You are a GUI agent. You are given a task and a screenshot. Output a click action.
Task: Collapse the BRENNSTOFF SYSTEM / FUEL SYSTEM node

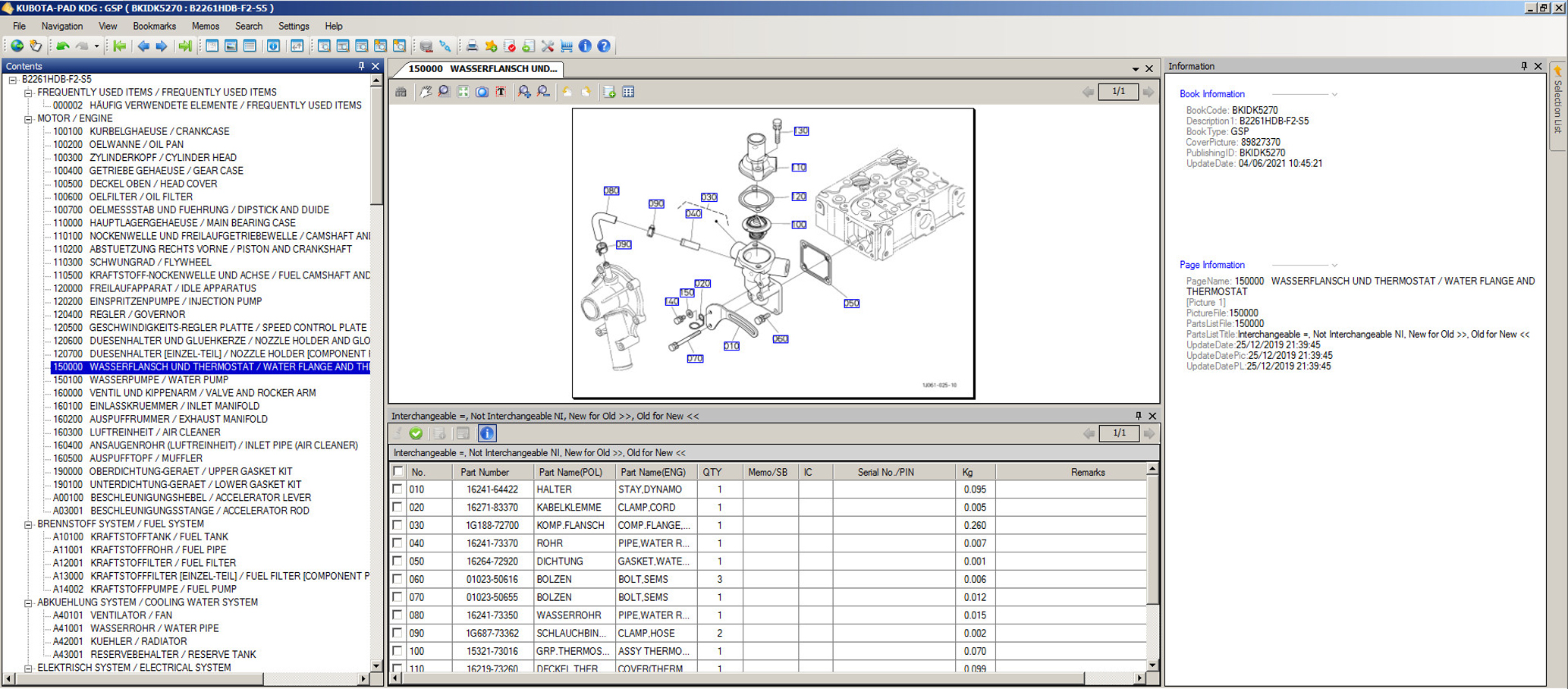coord(28,524)
